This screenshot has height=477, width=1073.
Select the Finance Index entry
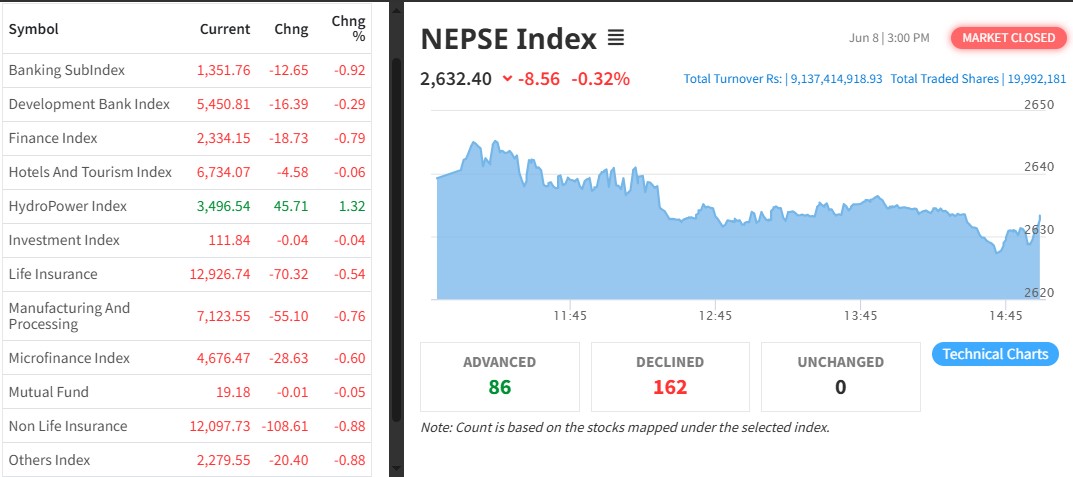pyautogui.click(x=53, y=138)
